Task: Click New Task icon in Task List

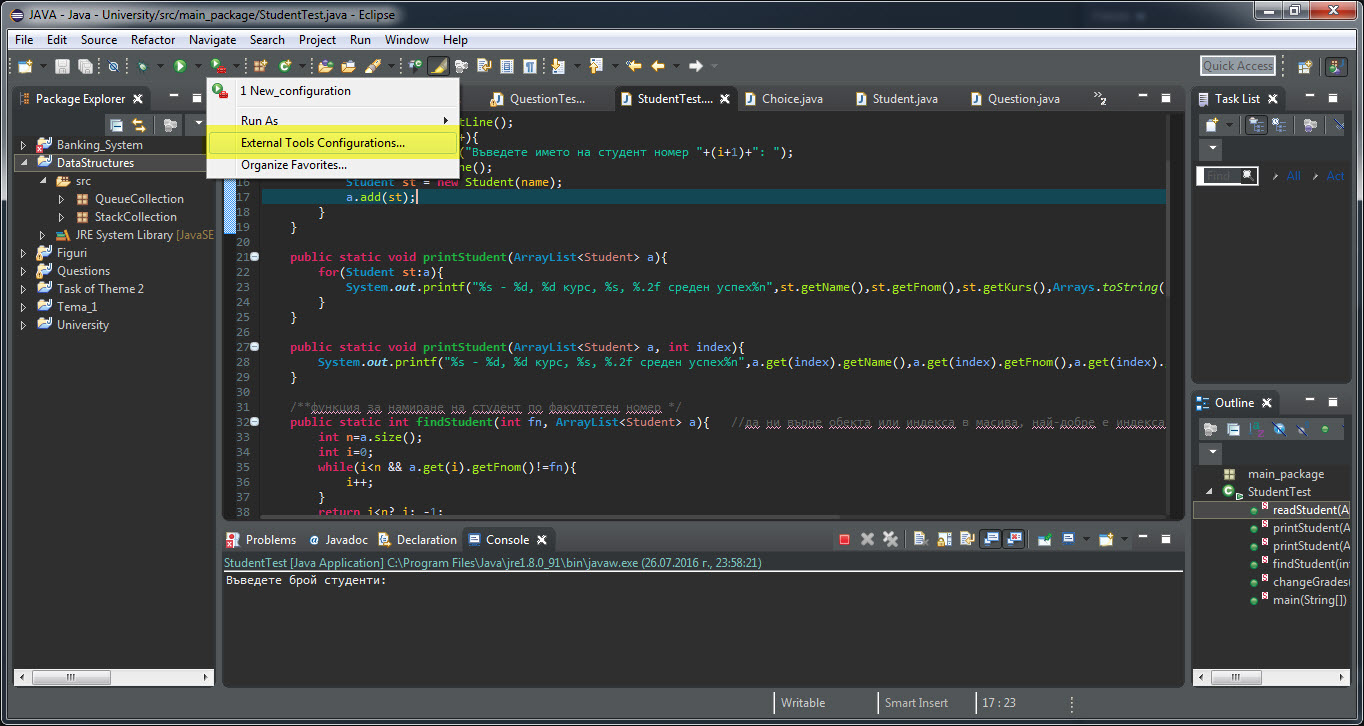Action: (x=1212, y=125)
